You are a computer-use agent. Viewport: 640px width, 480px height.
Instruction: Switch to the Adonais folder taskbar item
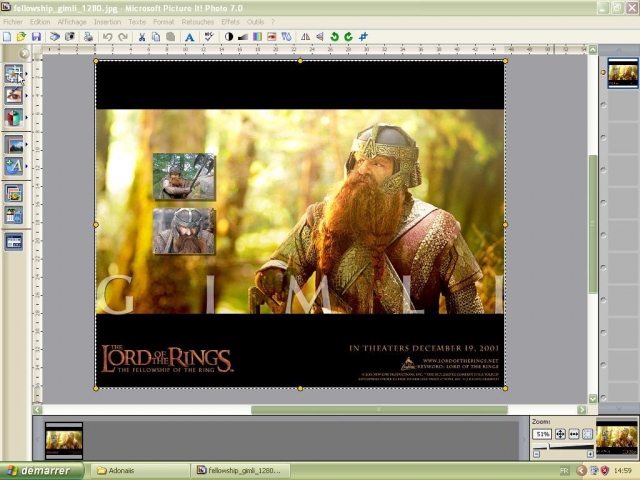coord(140,471)
